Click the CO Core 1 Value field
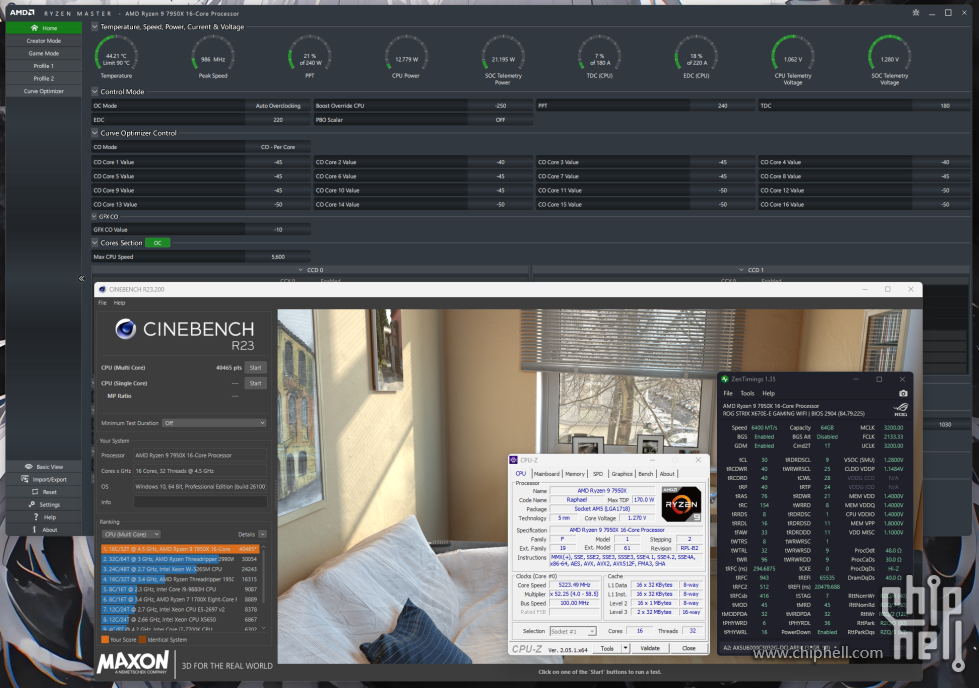The height and width of the screenshot is (688, 979). click(x=200, y=162)
